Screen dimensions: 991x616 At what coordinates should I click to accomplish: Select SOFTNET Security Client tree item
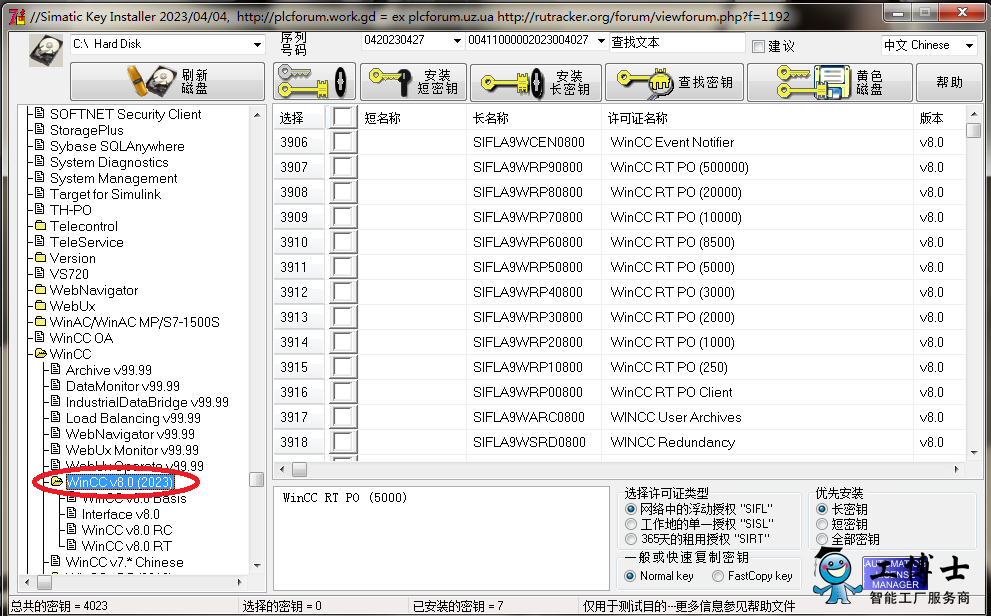pyautogui.click(x=125, y=114)
